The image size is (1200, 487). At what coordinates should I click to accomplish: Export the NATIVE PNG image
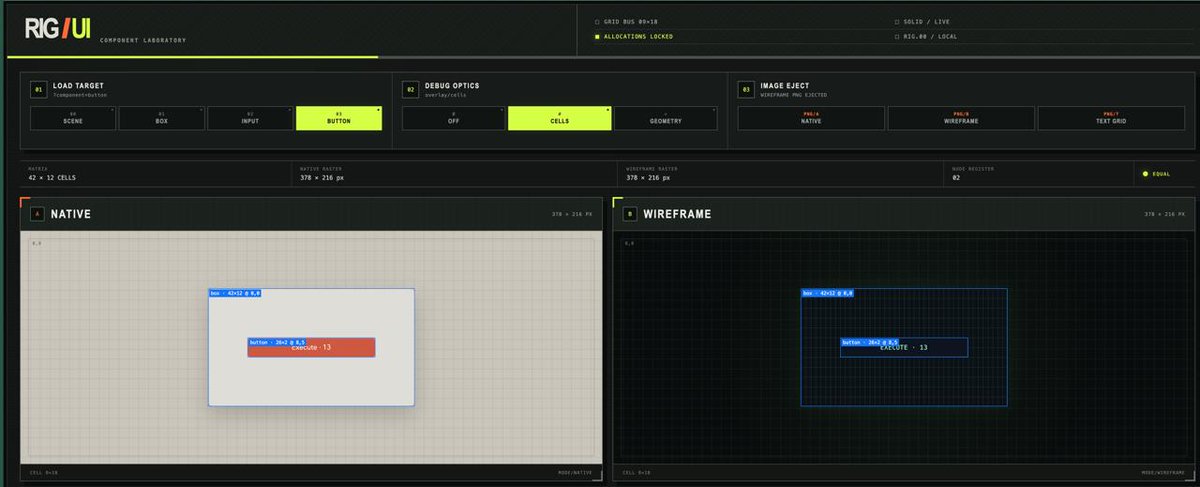pos(811,118)
